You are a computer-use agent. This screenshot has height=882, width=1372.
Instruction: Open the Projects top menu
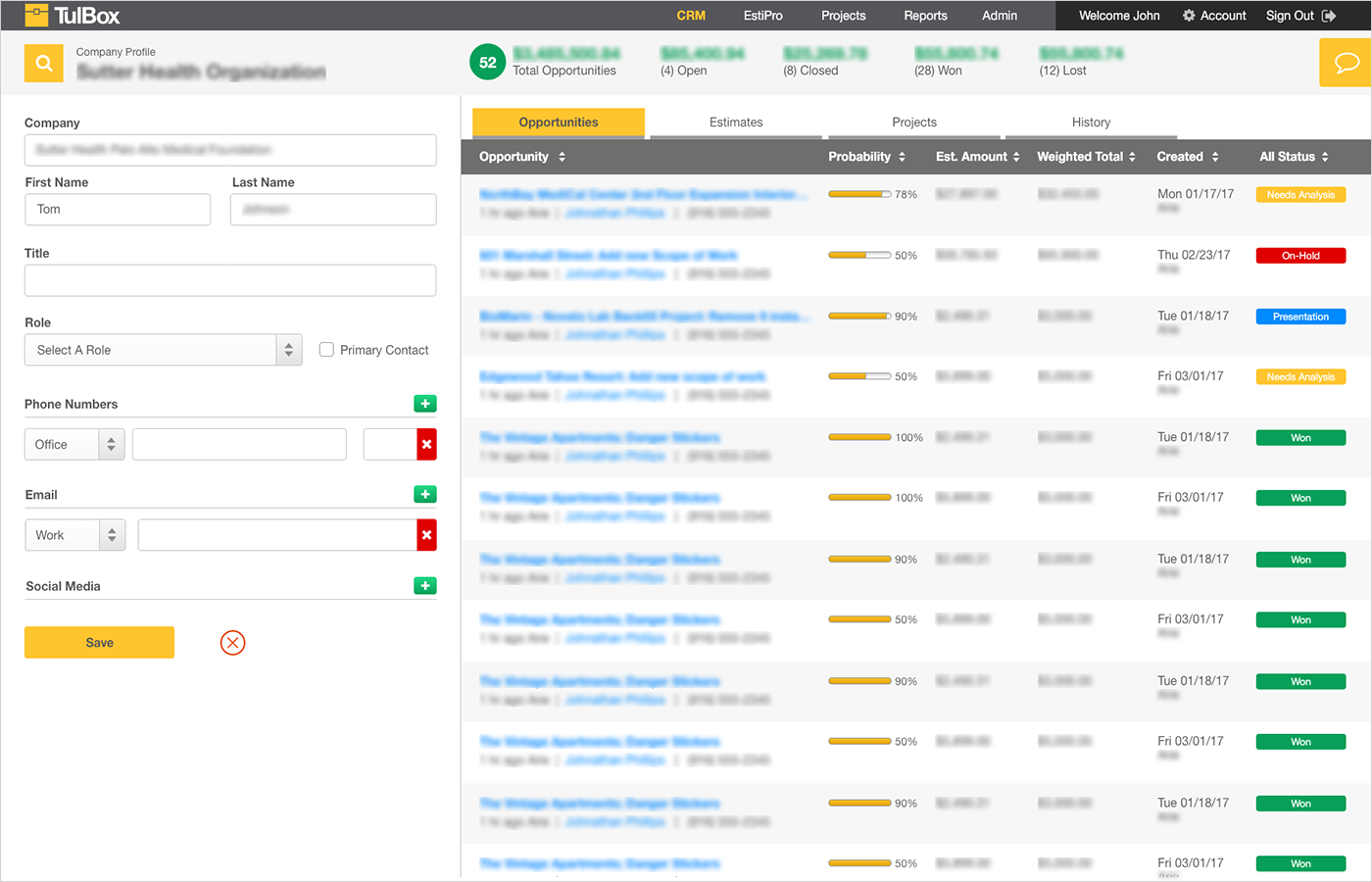843,16
